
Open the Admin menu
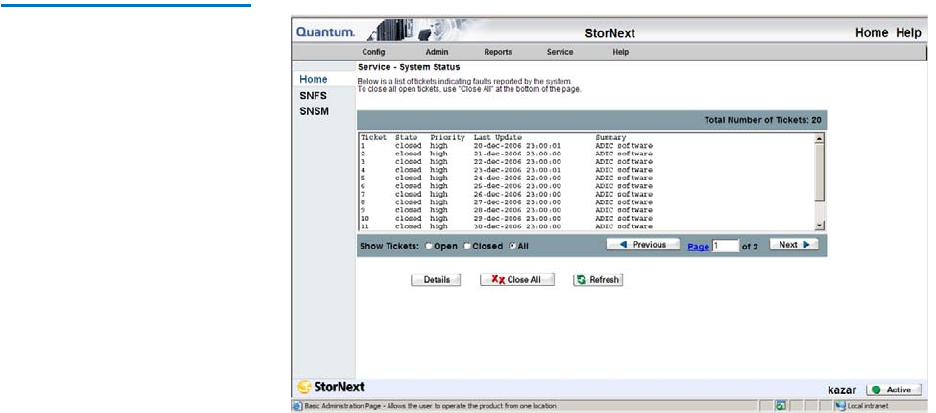(437, 53)
